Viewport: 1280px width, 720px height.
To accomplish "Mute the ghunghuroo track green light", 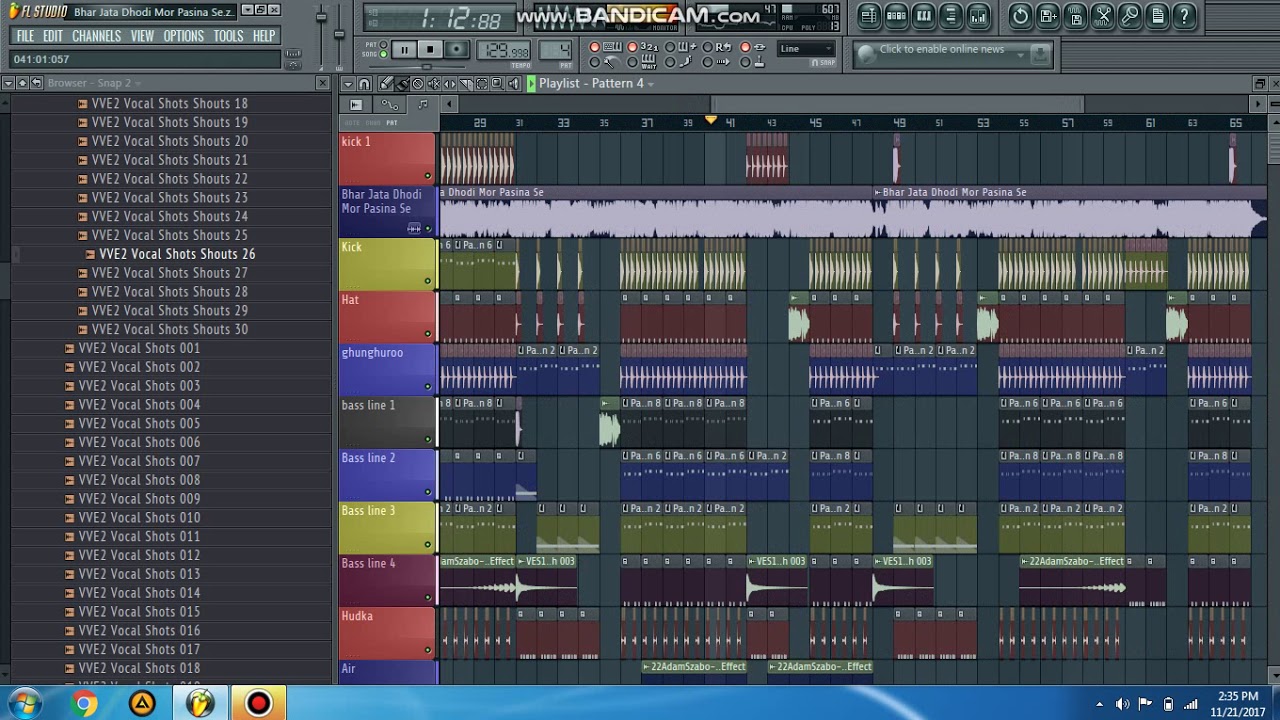I will [x=428, y=387].
